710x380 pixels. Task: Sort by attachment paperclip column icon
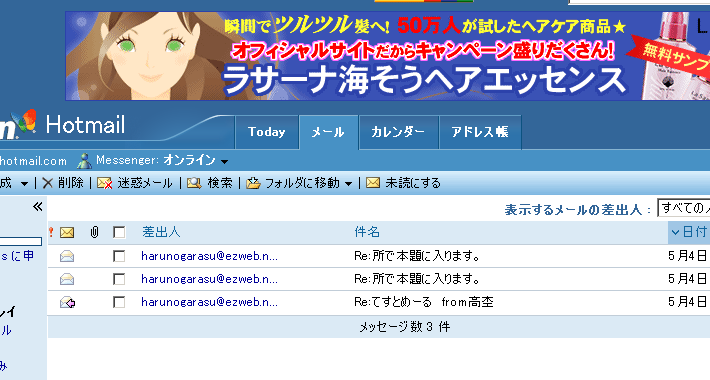click(x=94, y=232)
